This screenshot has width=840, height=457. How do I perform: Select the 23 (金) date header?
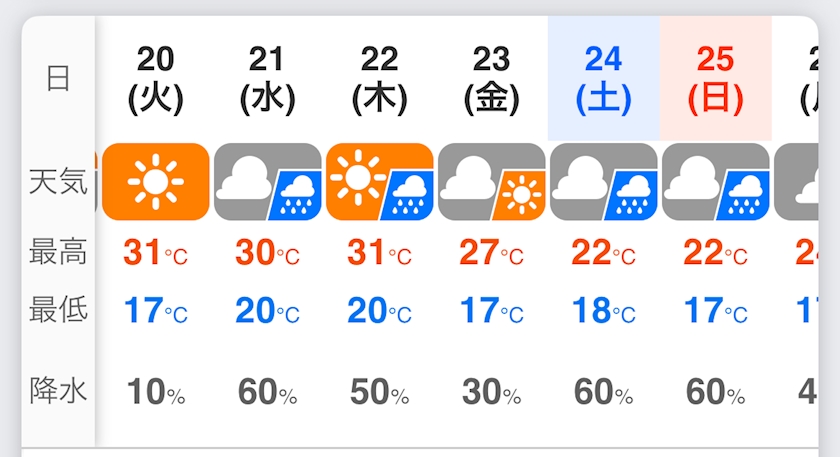click(492, 77)
